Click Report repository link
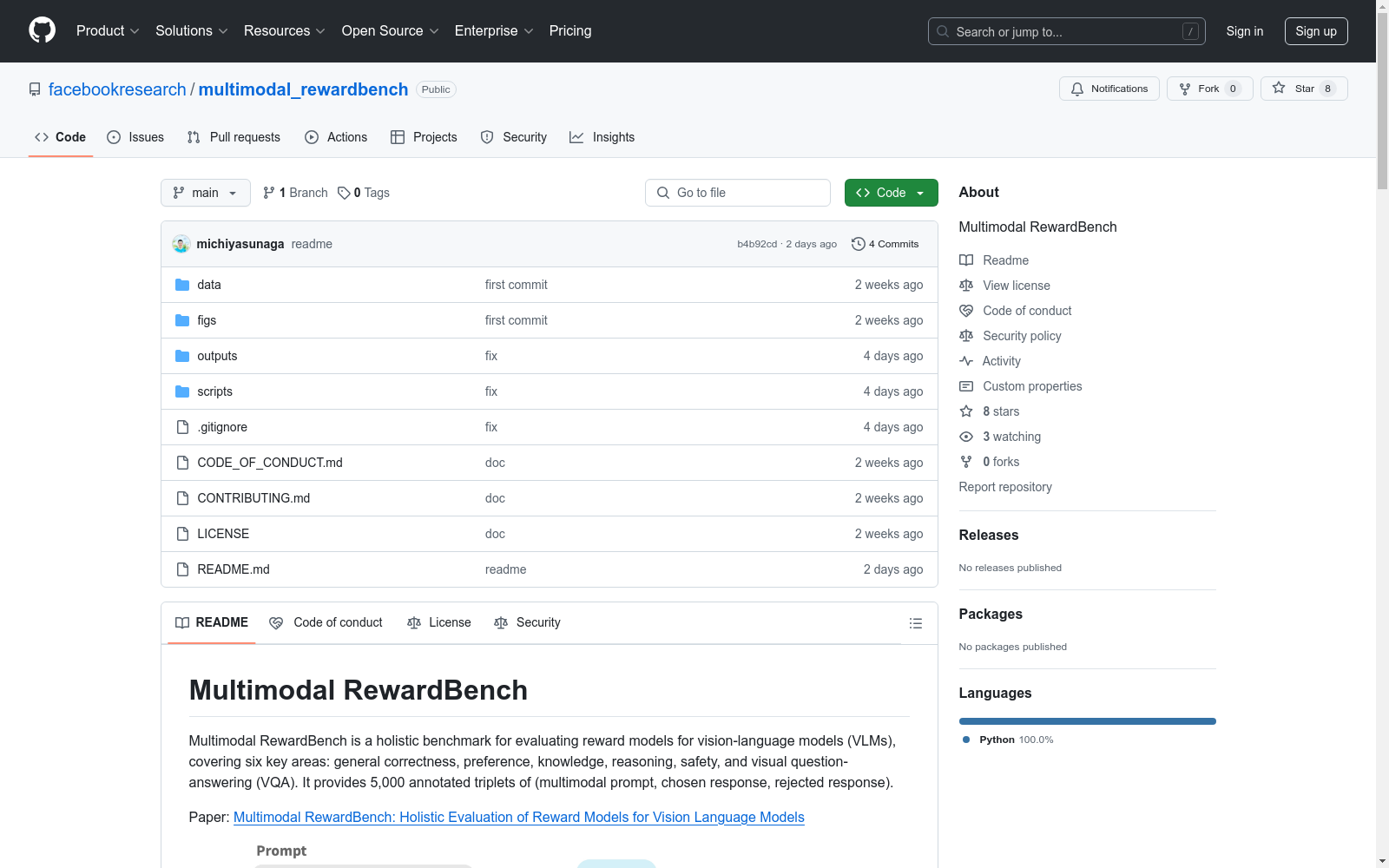The image size is (1389, 868). [1005, 487]
